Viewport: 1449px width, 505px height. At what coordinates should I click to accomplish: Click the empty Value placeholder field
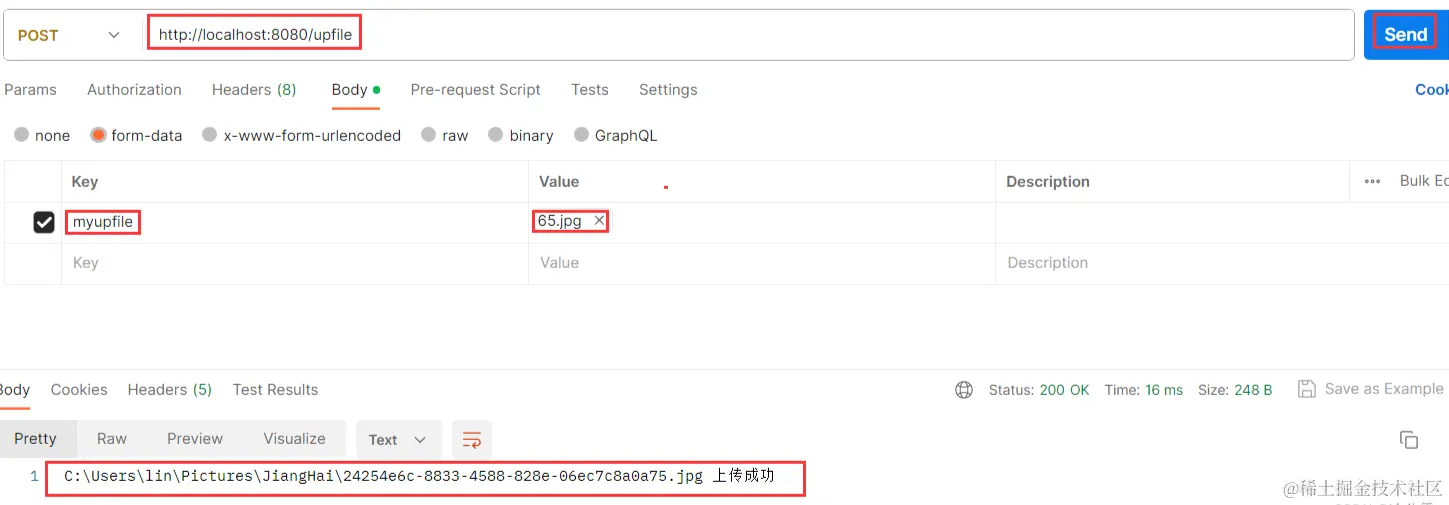click(761, 263)
